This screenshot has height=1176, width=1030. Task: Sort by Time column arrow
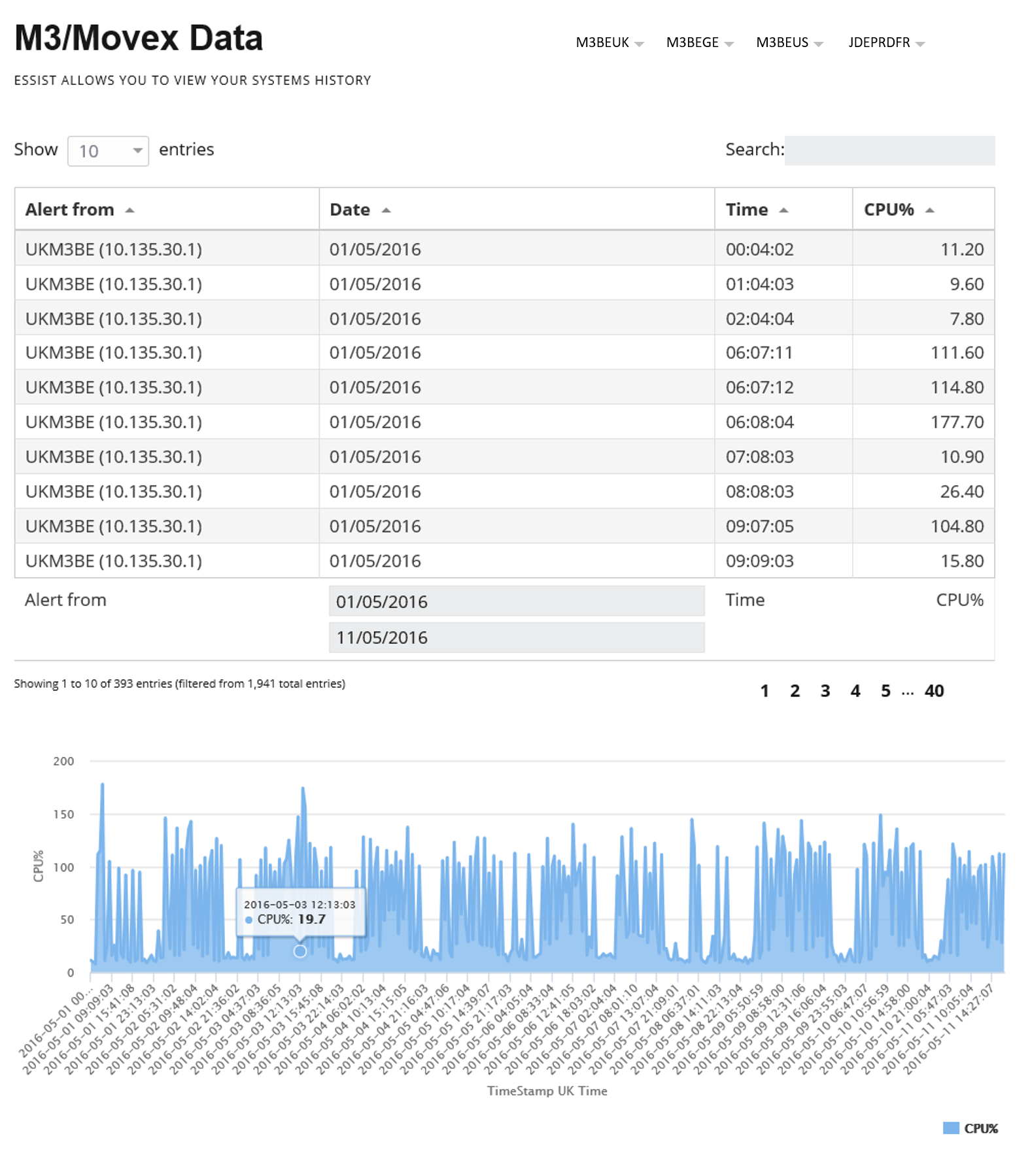click(783, 210)
